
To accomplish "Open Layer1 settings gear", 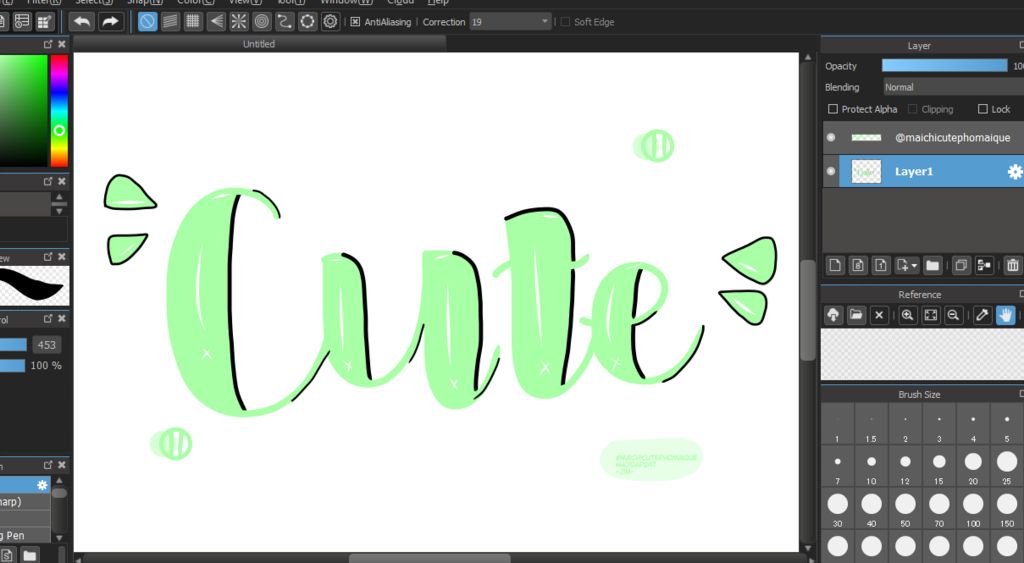I will (x=1015, y=172).
